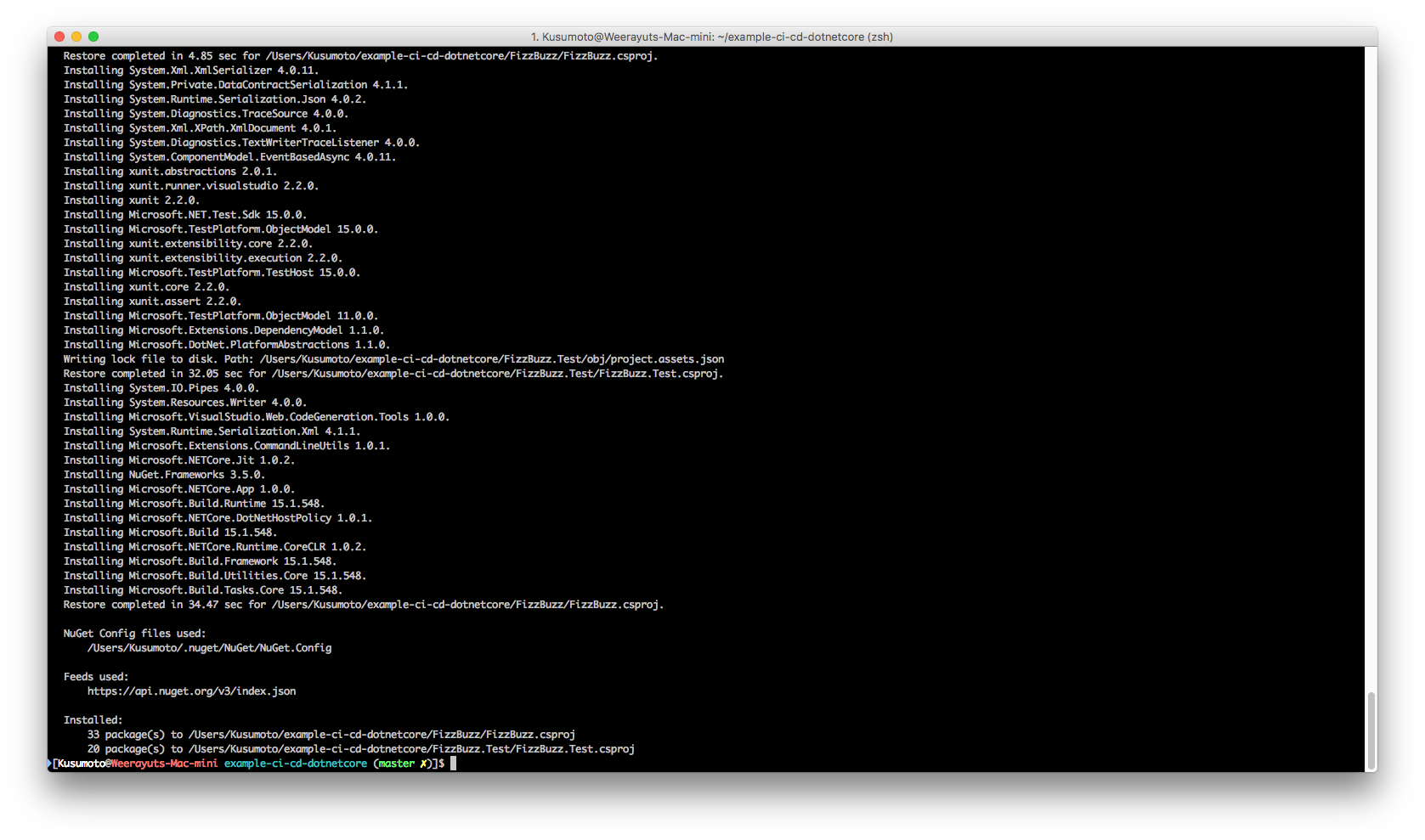Click 'Installing Microsoft.TestPlatform.ObjectModel 15.0.0.' line

pos(221,229)
